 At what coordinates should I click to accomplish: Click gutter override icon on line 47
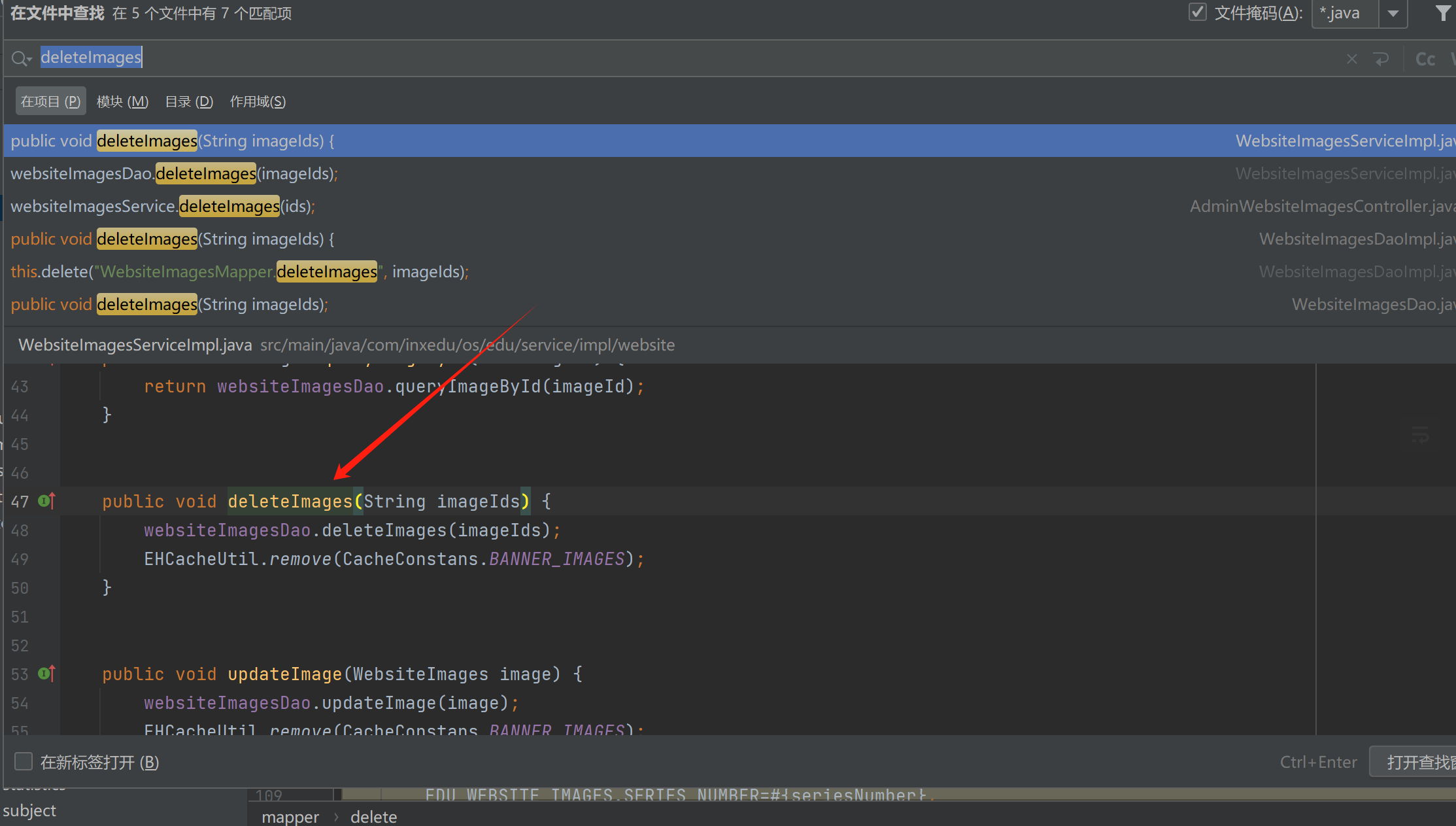tap(46, 501)
